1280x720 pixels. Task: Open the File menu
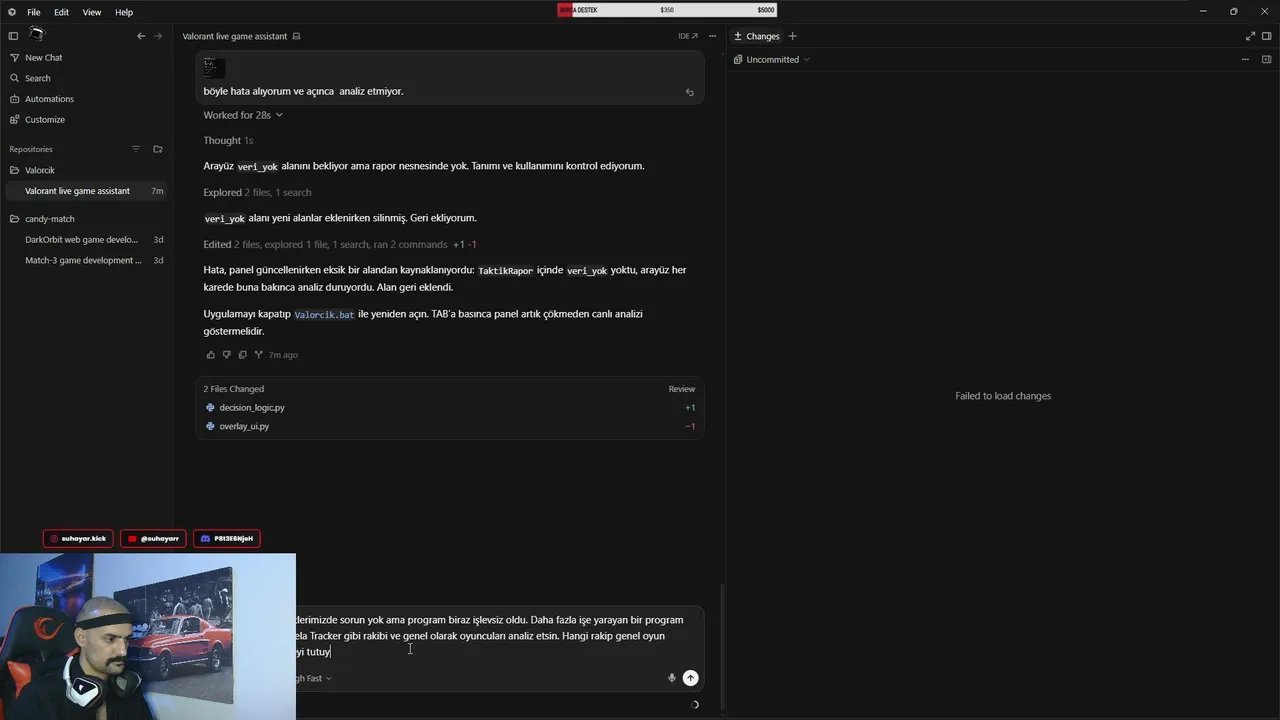(34, 12)
